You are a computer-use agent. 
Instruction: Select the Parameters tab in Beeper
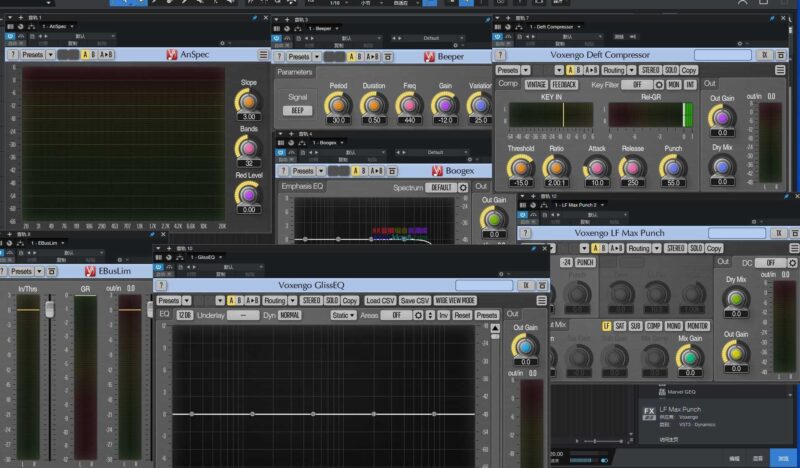pos(295,72)
